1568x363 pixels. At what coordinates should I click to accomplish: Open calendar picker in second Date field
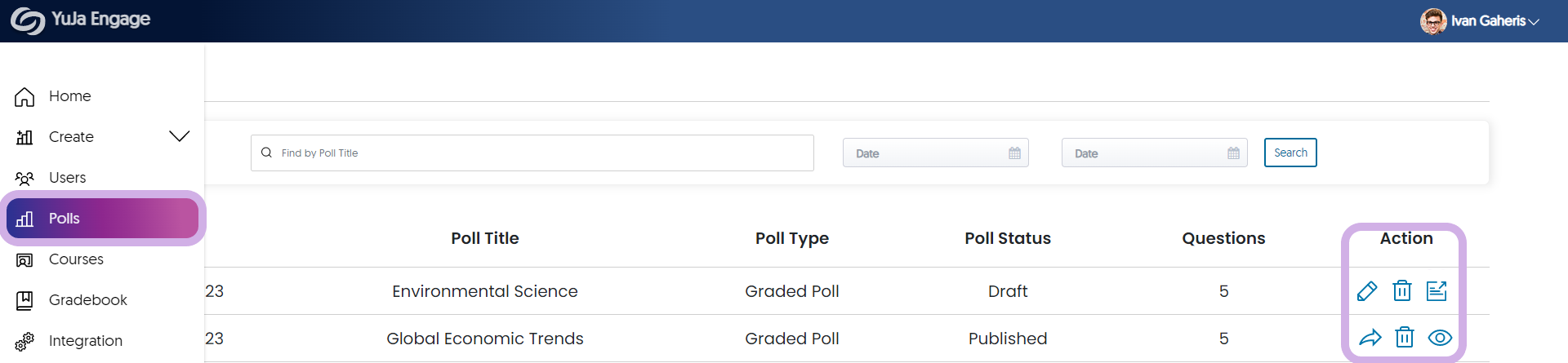[x=1233, y=153]
